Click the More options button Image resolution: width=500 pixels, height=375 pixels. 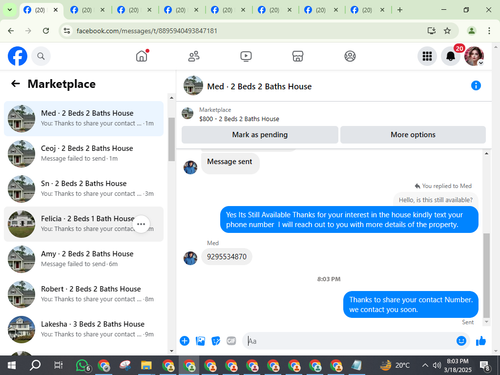click(413, 135)
